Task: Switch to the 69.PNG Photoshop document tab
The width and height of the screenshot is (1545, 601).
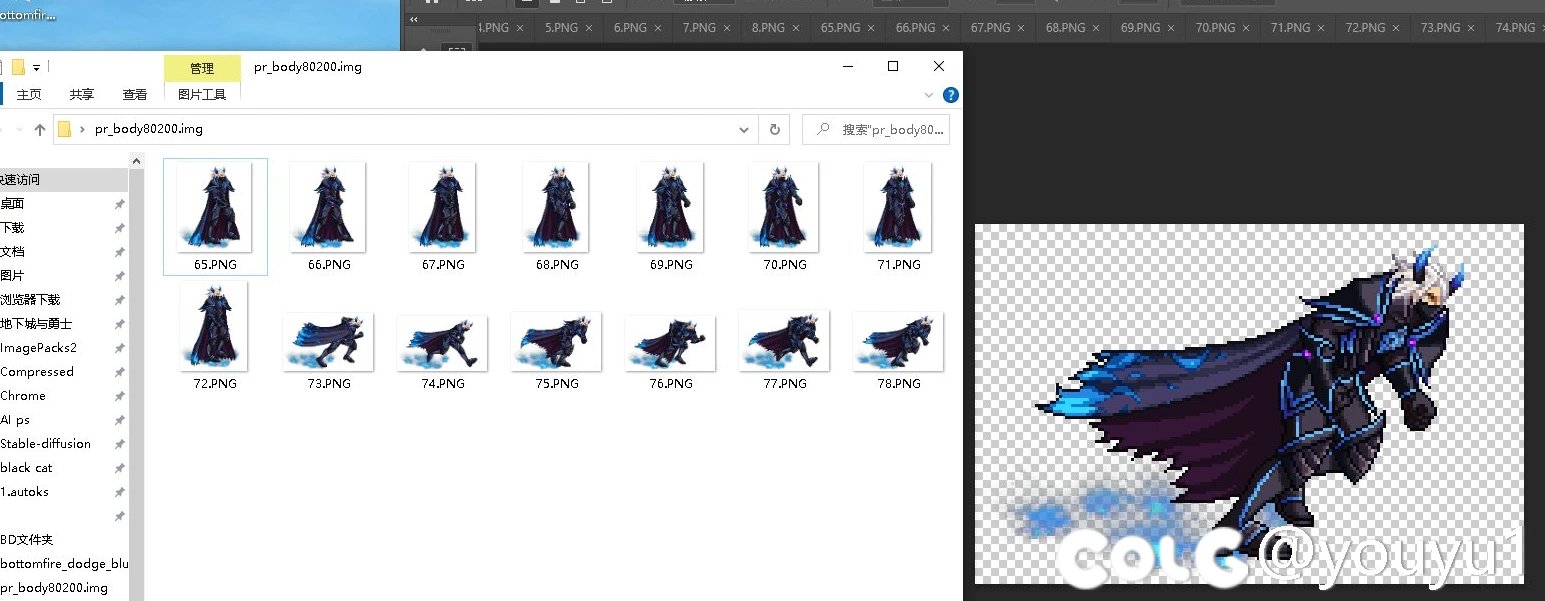Action: [x=1140, y=28]
